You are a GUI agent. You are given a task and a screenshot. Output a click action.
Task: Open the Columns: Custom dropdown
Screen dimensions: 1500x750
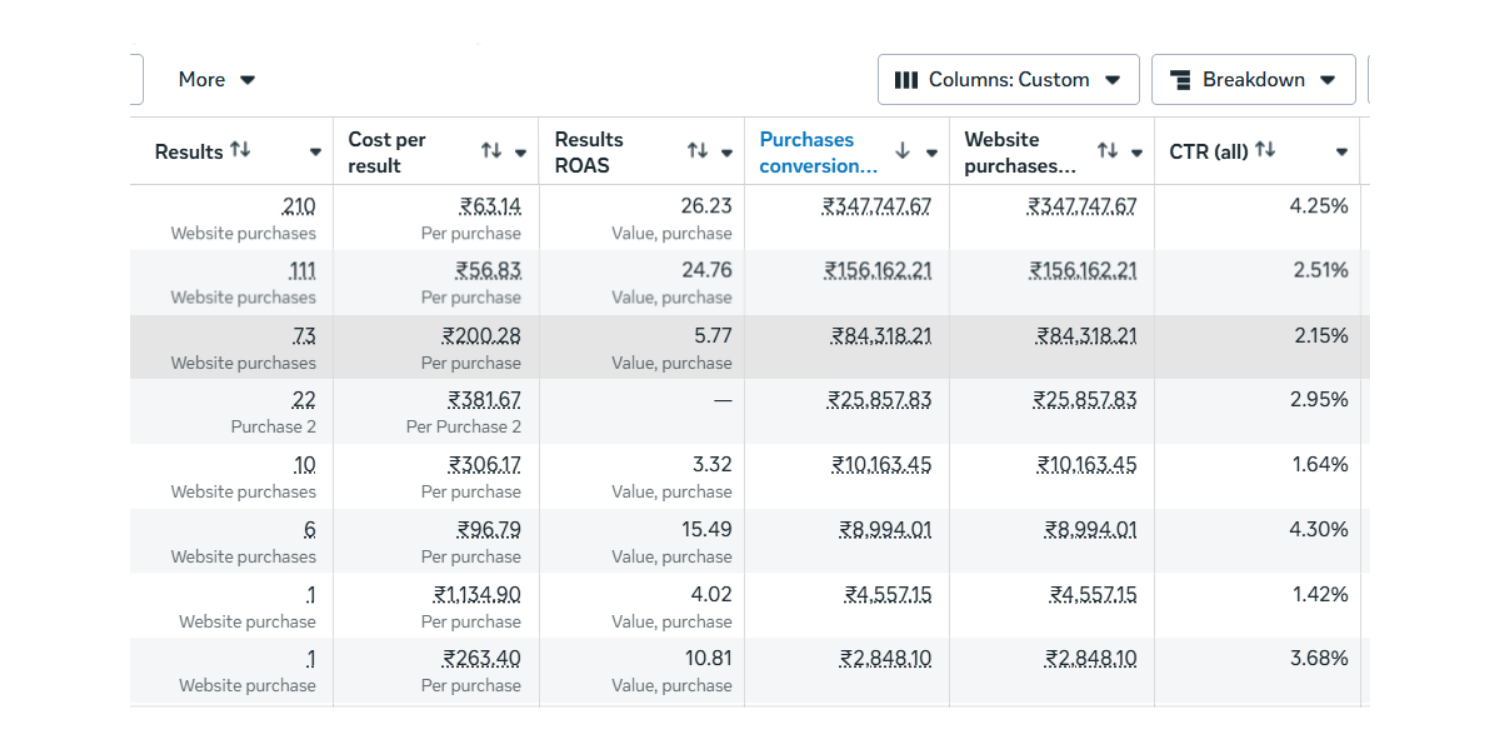tap(1008, 80)
